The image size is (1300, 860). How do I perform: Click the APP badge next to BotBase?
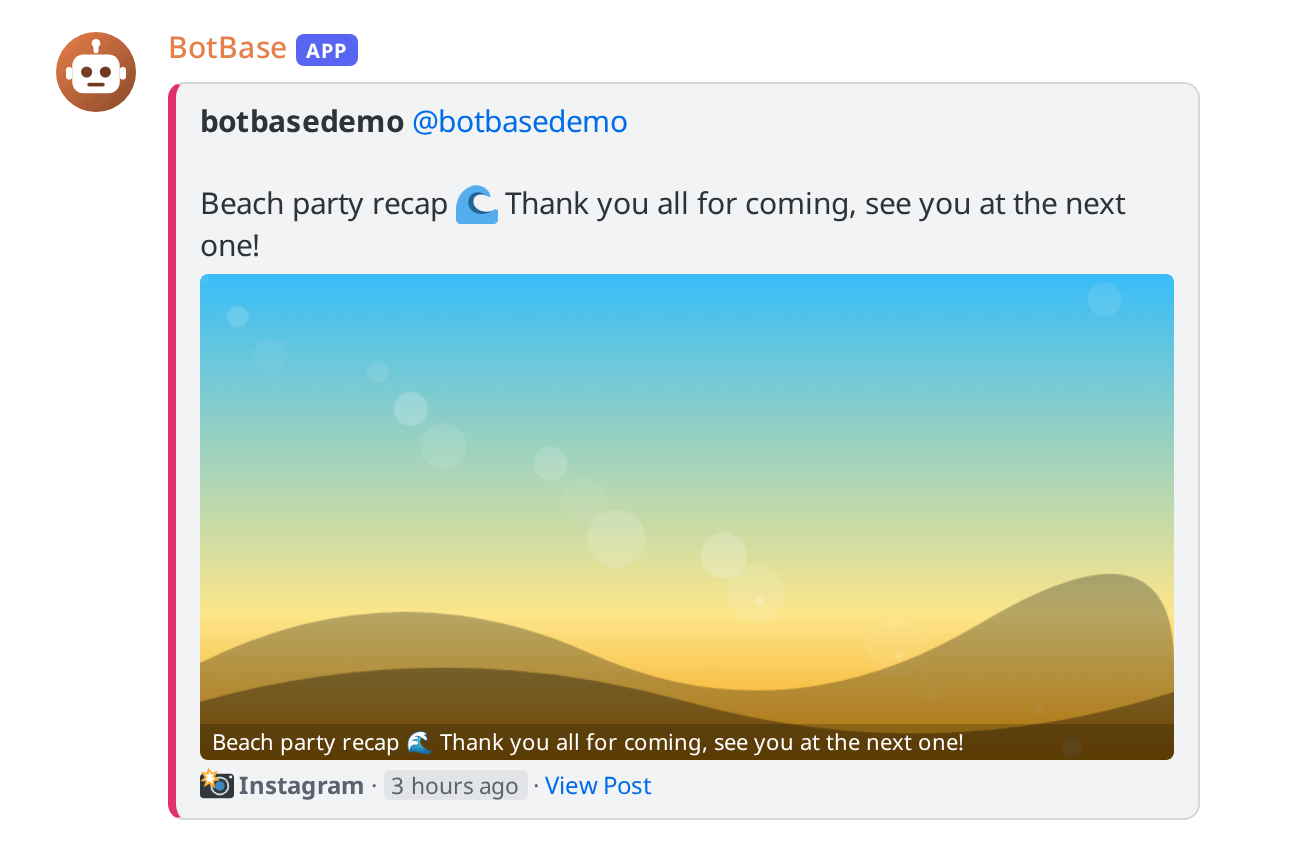click(x=327, y=50)
